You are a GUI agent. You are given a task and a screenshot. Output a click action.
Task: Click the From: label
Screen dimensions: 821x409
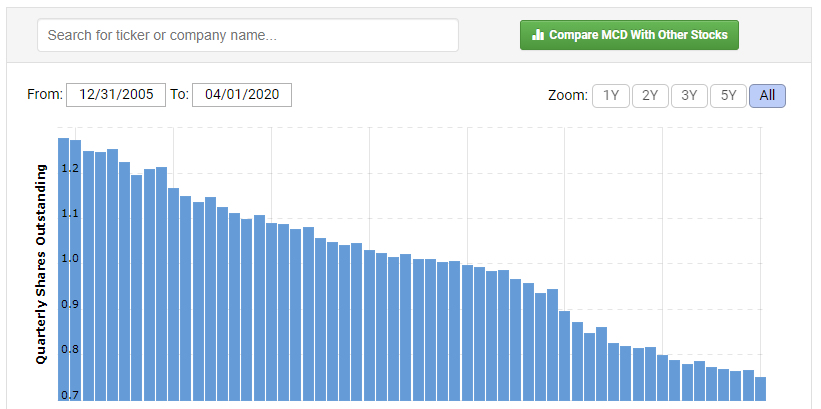(45, 95)
